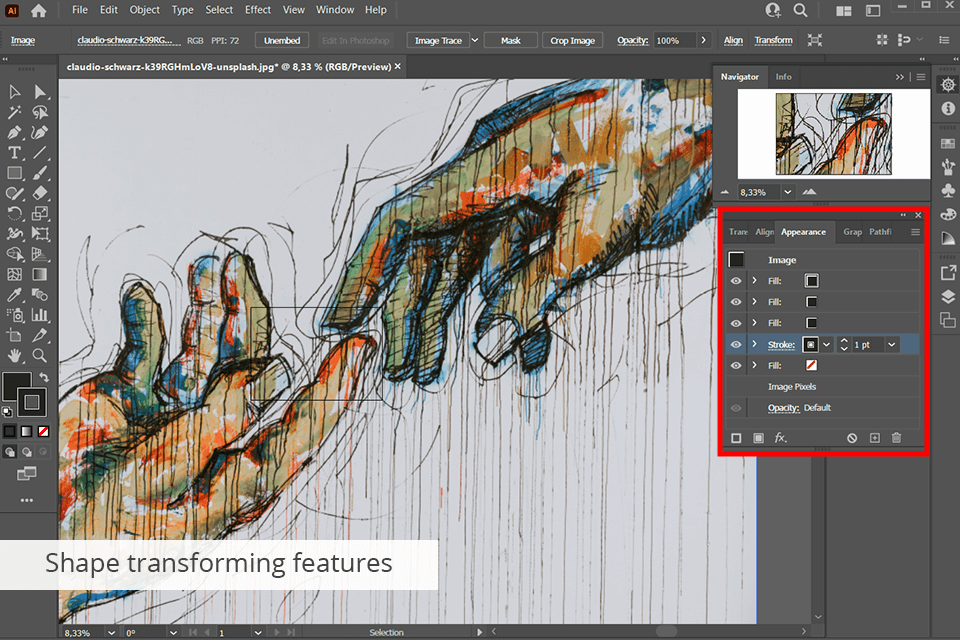Click the Crop Image button
This screenshot has height=640, width=960.
coord(572,40)
